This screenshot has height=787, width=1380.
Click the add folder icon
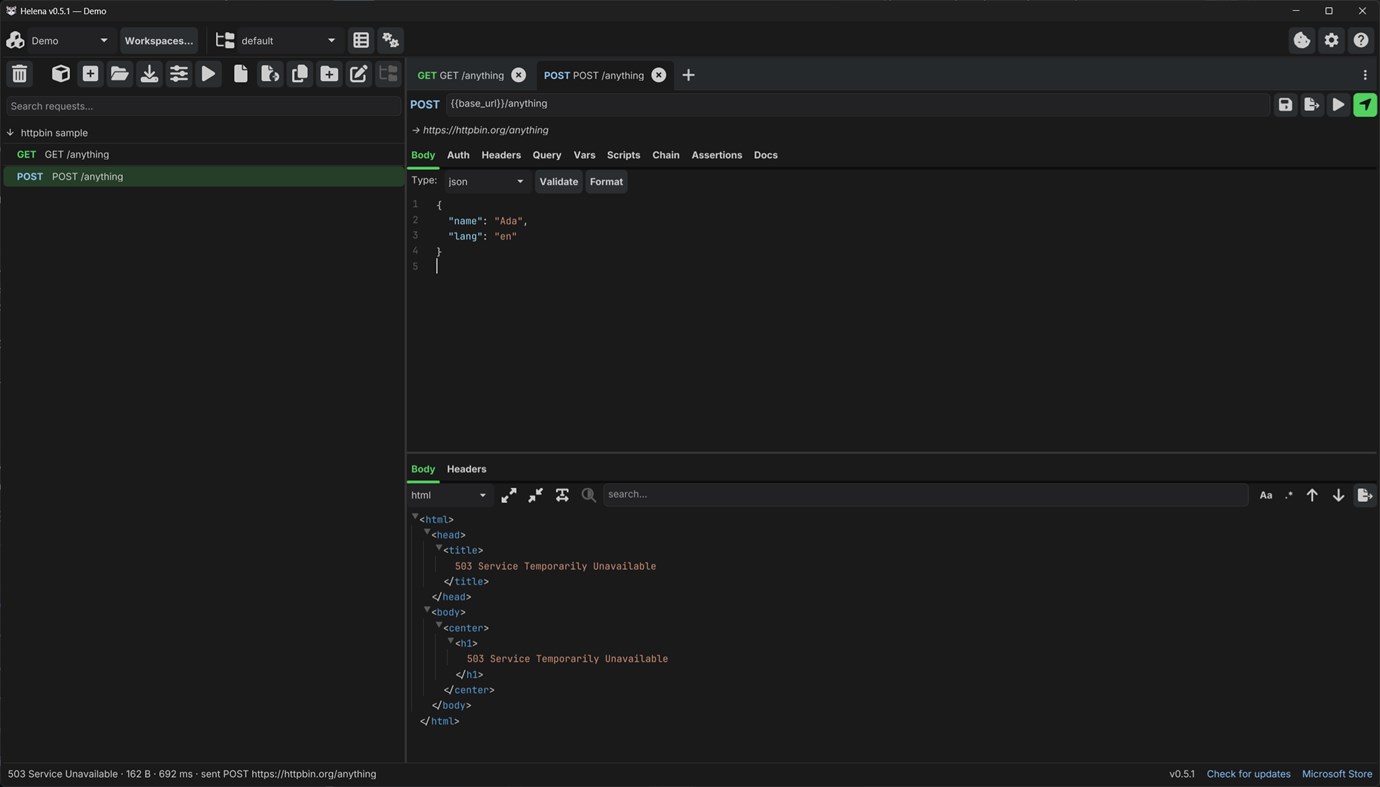pyautogui.click(x=329, y=74)
